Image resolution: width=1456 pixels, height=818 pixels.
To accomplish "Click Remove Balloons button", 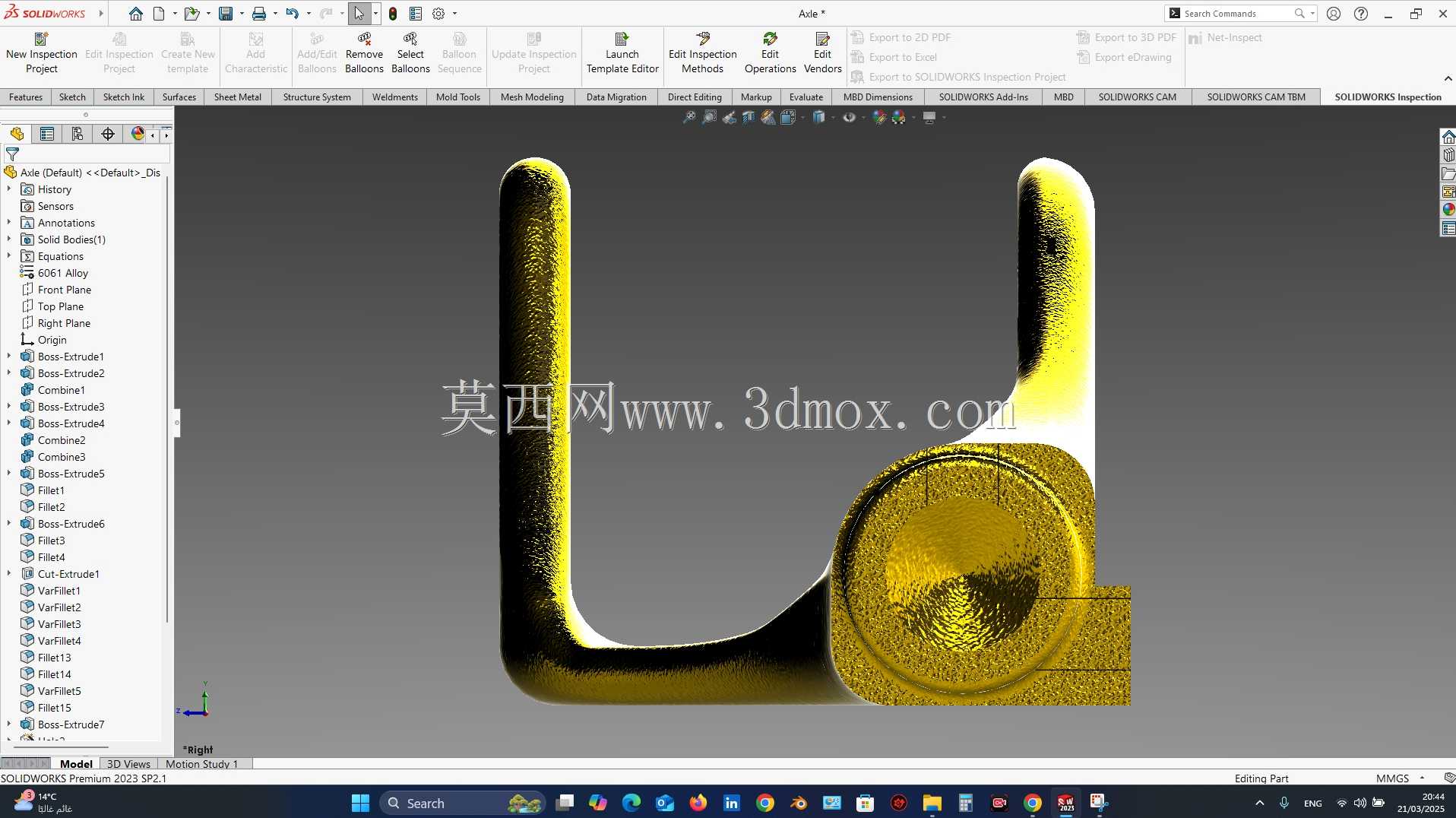I will point(364,53).
